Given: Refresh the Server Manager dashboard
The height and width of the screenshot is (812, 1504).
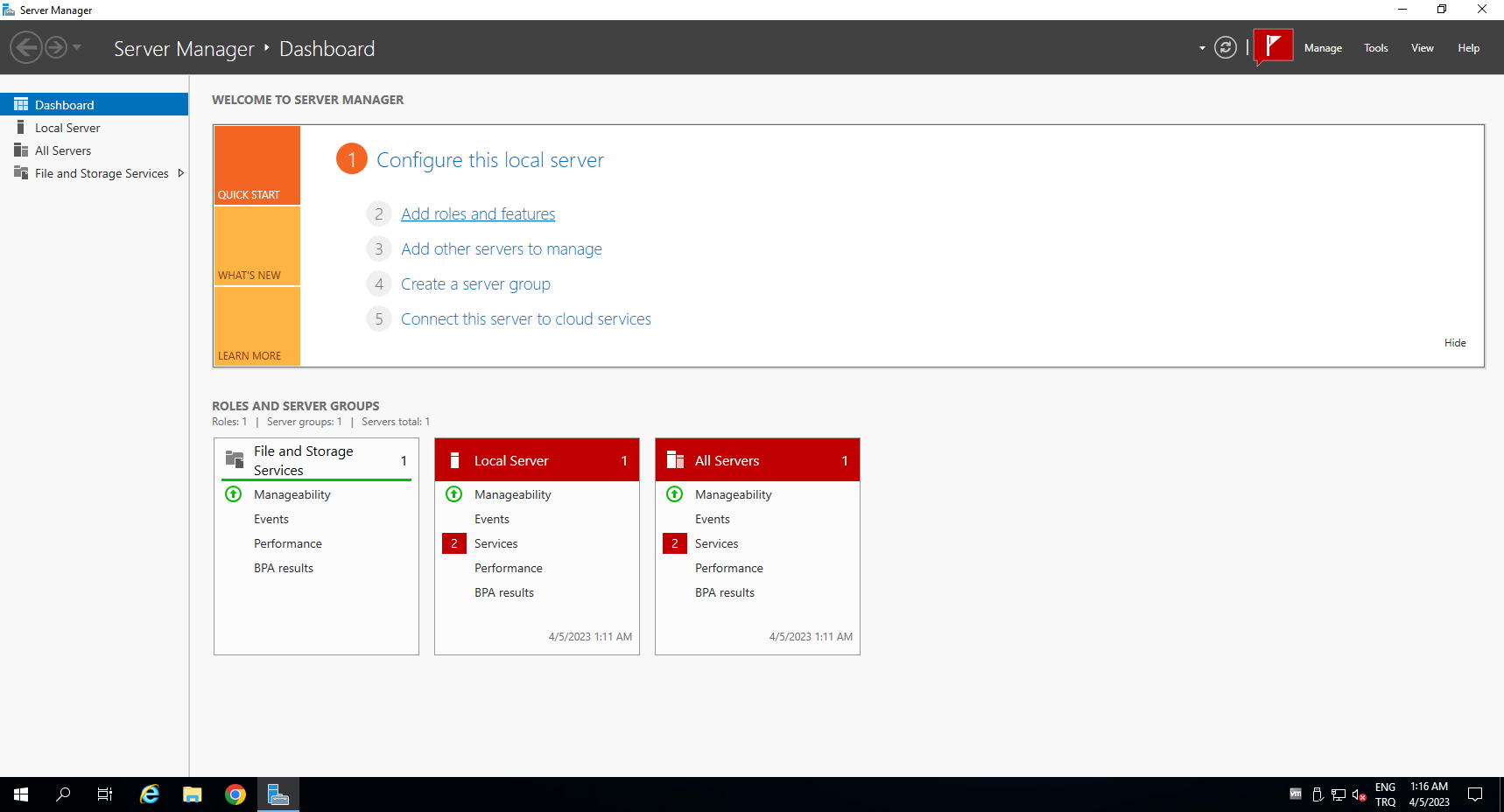Looking at the screenshot, I should coord(1226,48).
